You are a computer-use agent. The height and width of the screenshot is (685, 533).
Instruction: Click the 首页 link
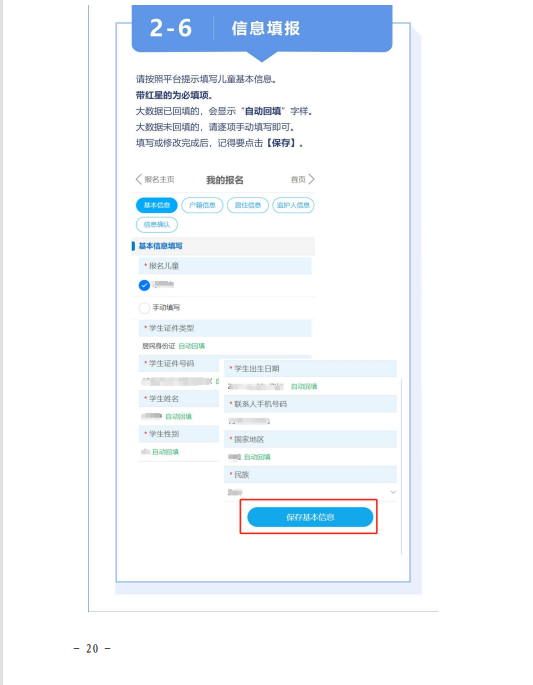(x=298, y=180)
